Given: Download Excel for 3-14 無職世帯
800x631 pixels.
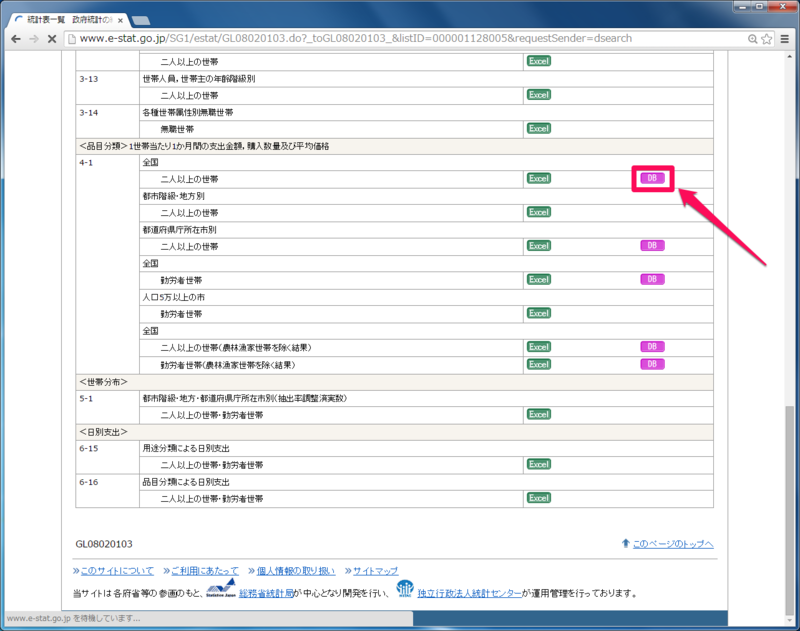Looking at the screenshot, I should (x=539, y=129).
